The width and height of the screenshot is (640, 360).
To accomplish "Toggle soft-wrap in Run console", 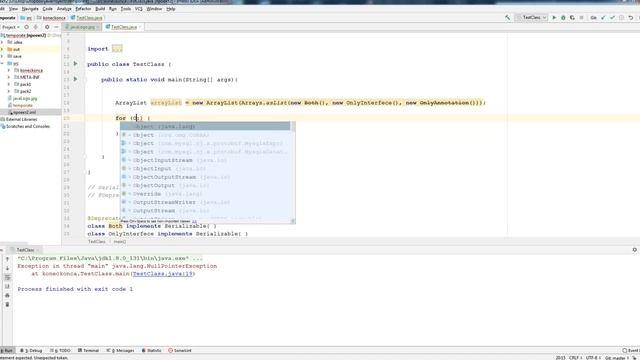I will (7, 277).
